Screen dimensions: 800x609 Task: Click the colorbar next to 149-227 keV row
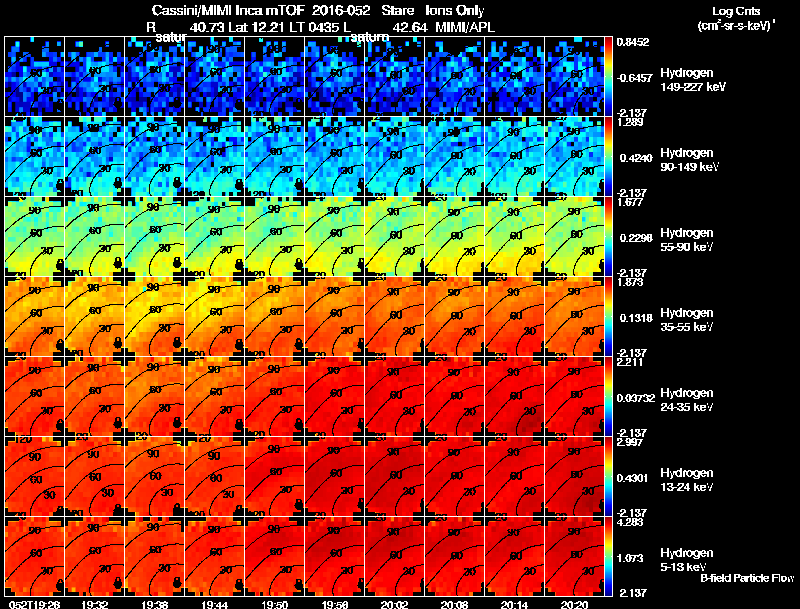(608, 76)
